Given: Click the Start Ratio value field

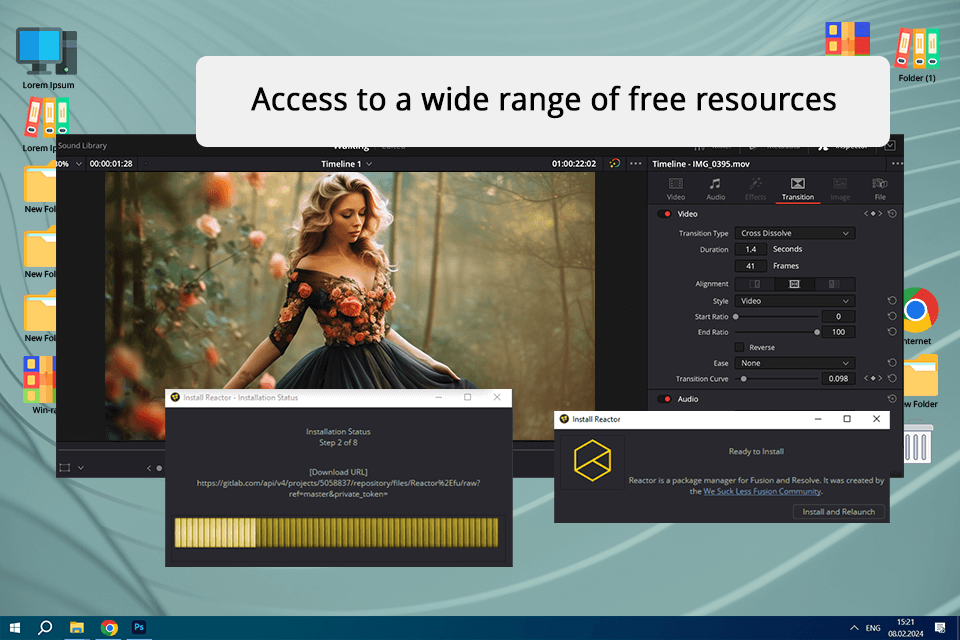Looking at the screenshot, I should [838, 317].
